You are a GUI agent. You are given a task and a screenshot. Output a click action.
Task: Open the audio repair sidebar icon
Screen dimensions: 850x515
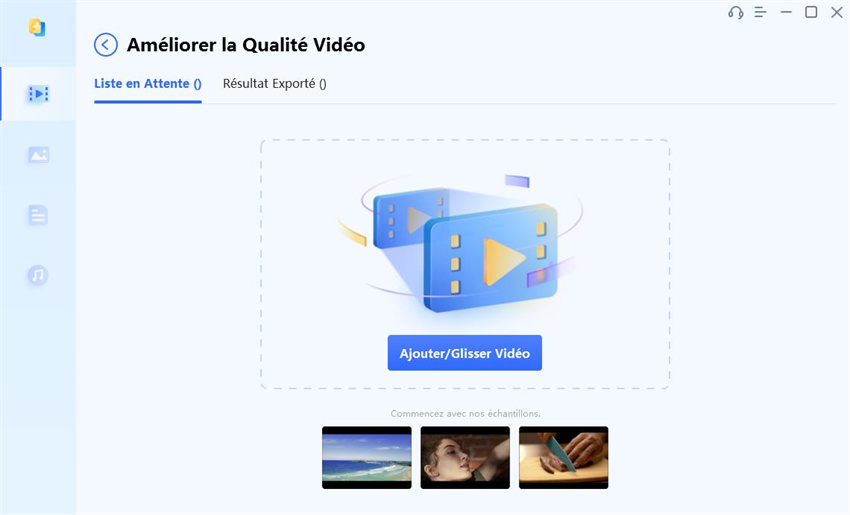[38, 275]
